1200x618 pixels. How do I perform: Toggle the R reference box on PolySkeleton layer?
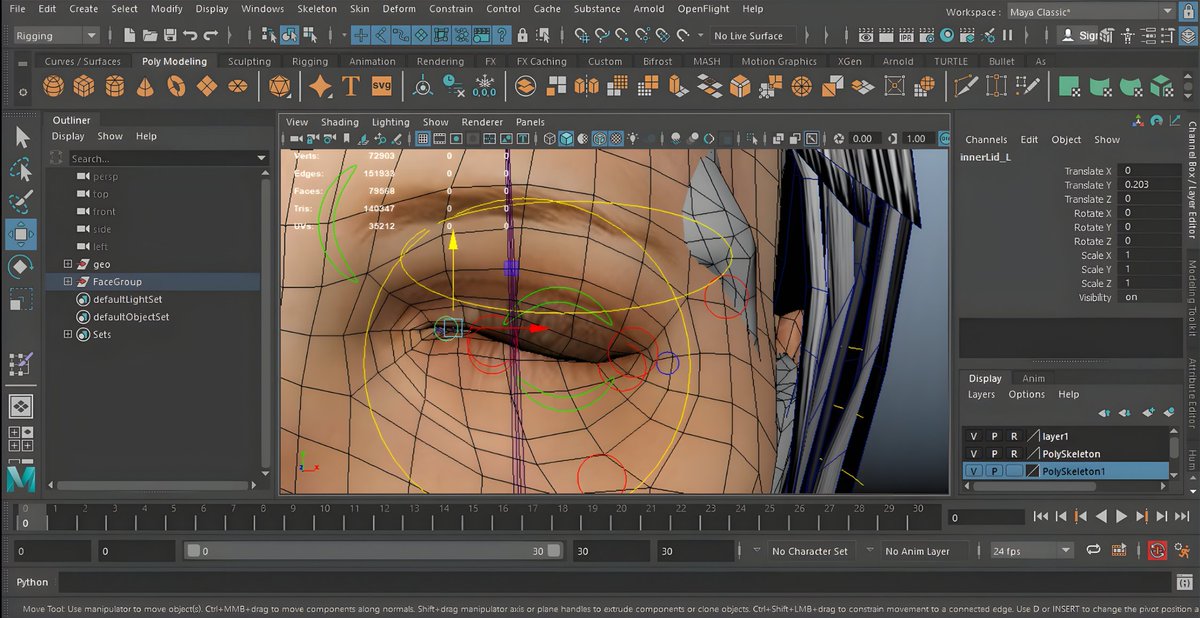pyautogui.click(x=1013, y=454)
